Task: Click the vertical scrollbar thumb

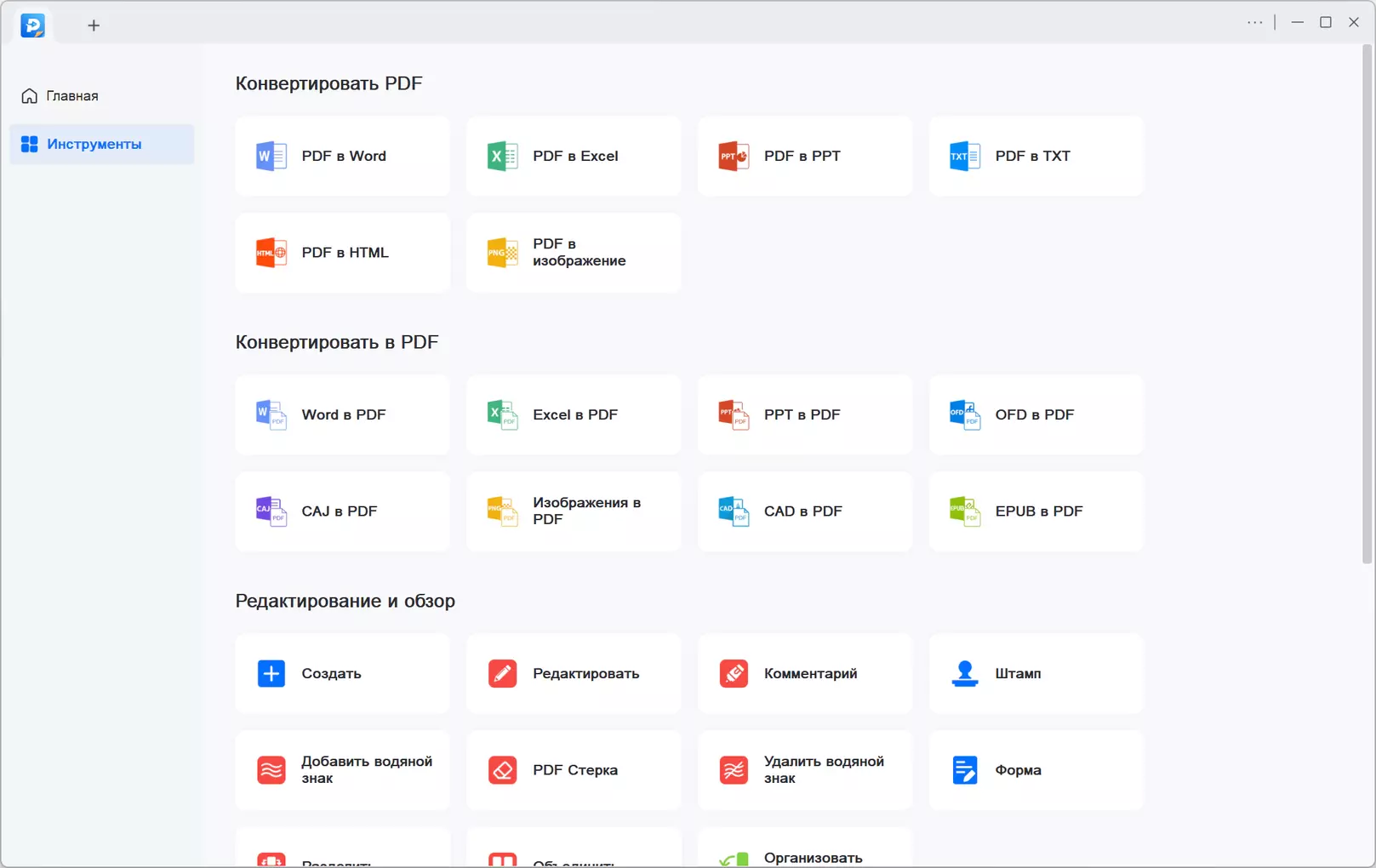Action: 1367,305
